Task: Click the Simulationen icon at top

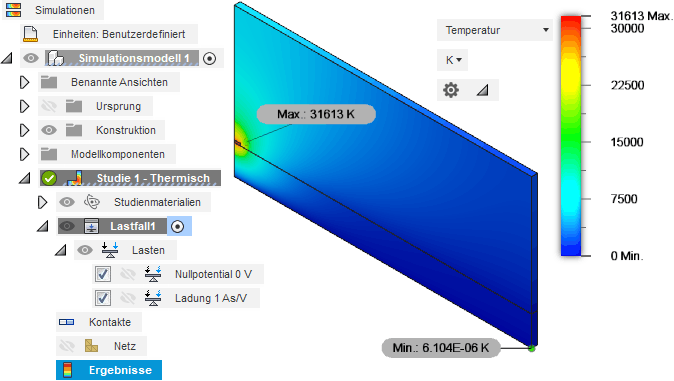Action: tap(14, 10)
